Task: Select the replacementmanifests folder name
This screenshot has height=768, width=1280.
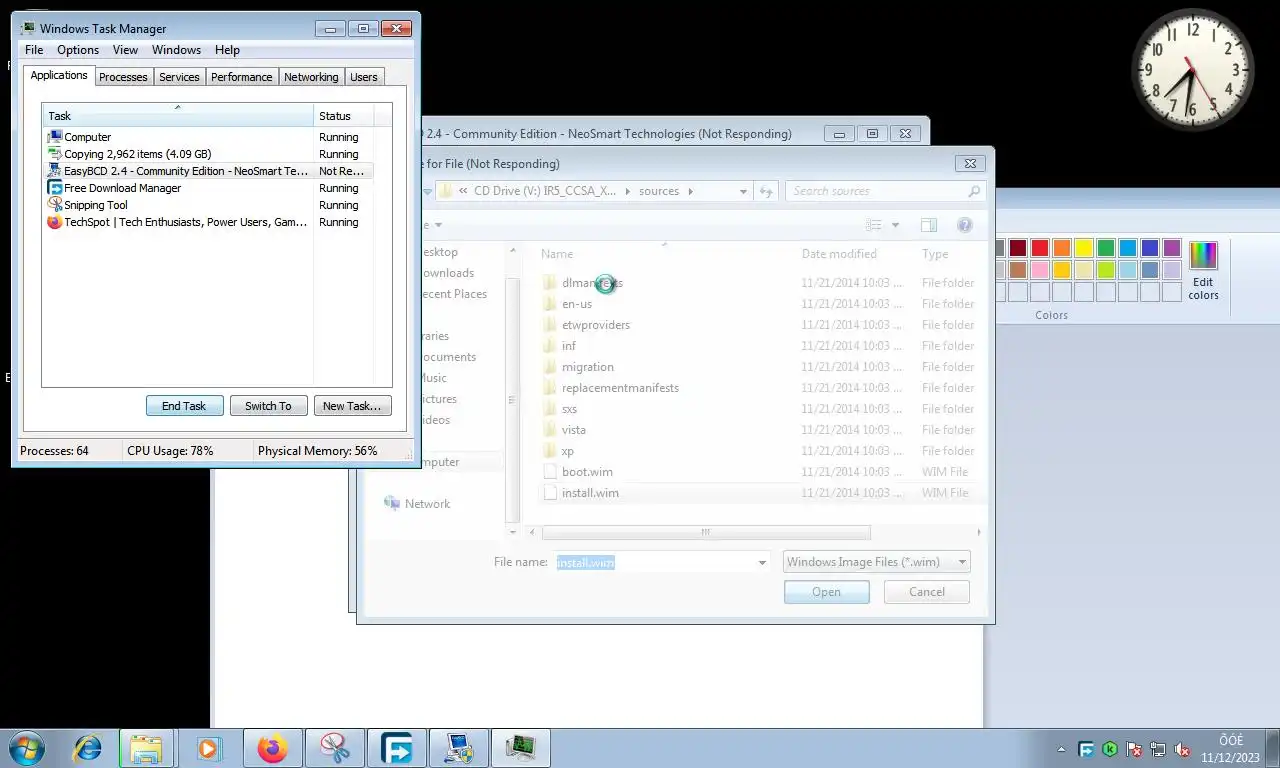Action: [x=620, y=388]
